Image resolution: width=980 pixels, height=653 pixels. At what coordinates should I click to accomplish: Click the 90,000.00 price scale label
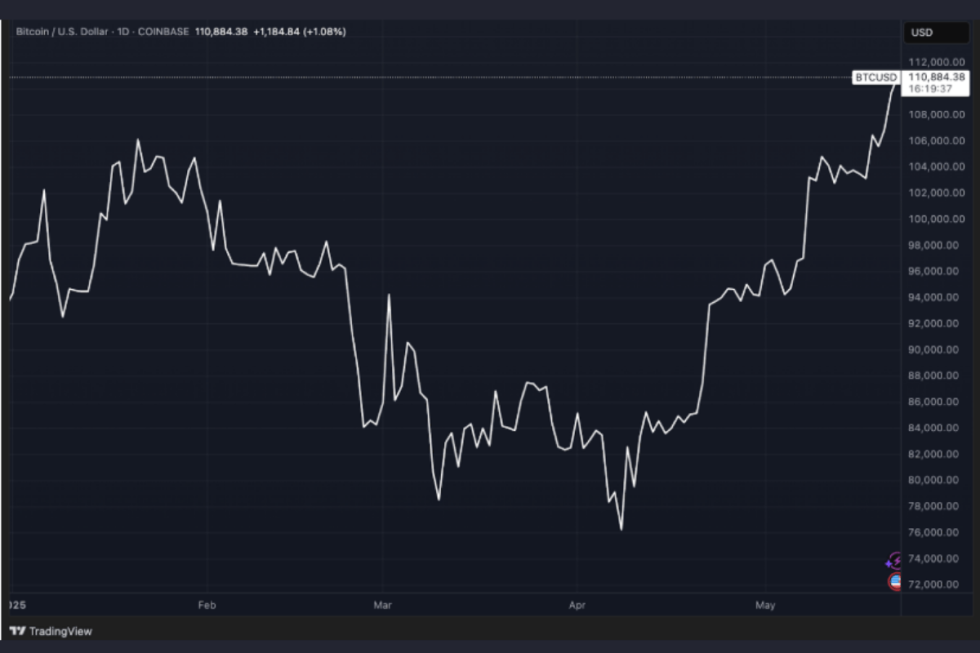pyautogui.click(x=933, y=349)
